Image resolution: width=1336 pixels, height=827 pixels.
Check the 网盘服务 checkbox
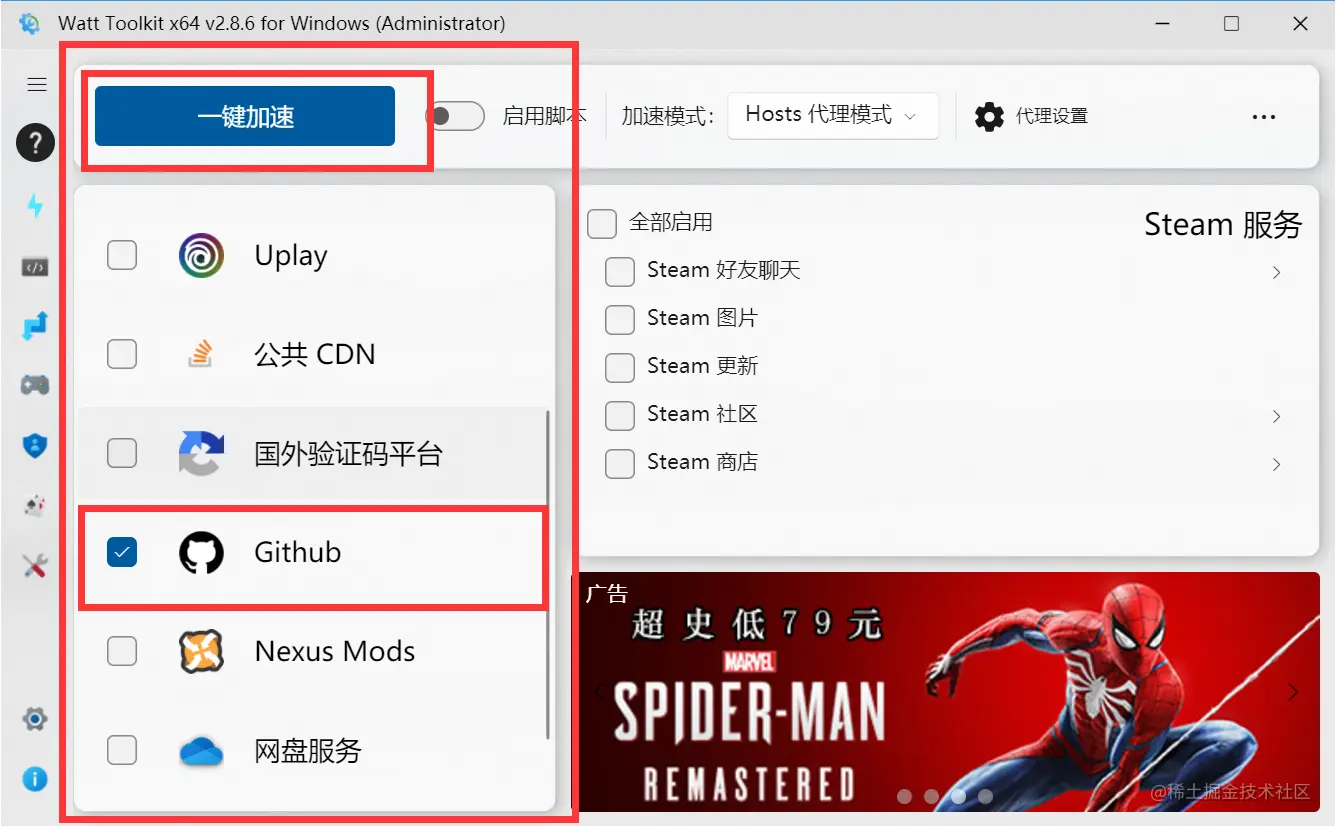pyautogui.click(x=122, y=750)
